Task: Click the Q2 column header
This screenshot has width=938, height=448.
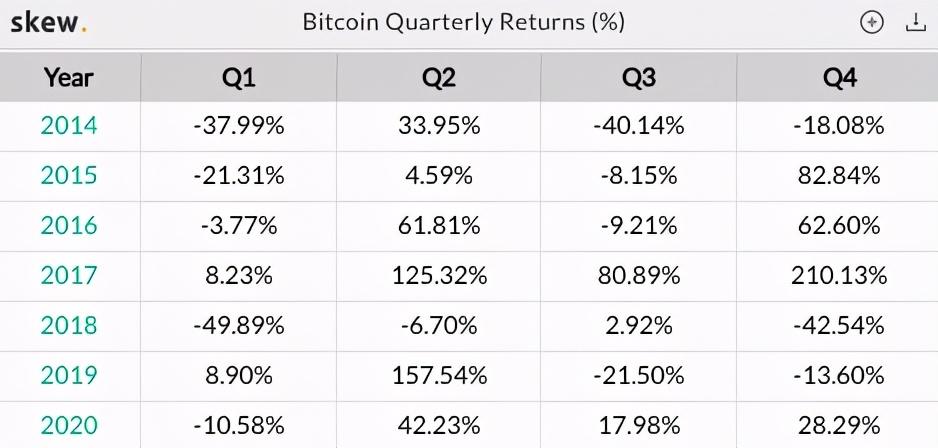Action: (437, 77)
